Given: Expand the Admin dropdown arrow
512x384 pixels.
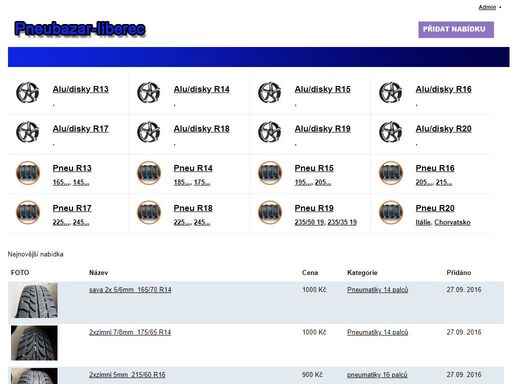Looking at the screenshot, I should (500, 7).
